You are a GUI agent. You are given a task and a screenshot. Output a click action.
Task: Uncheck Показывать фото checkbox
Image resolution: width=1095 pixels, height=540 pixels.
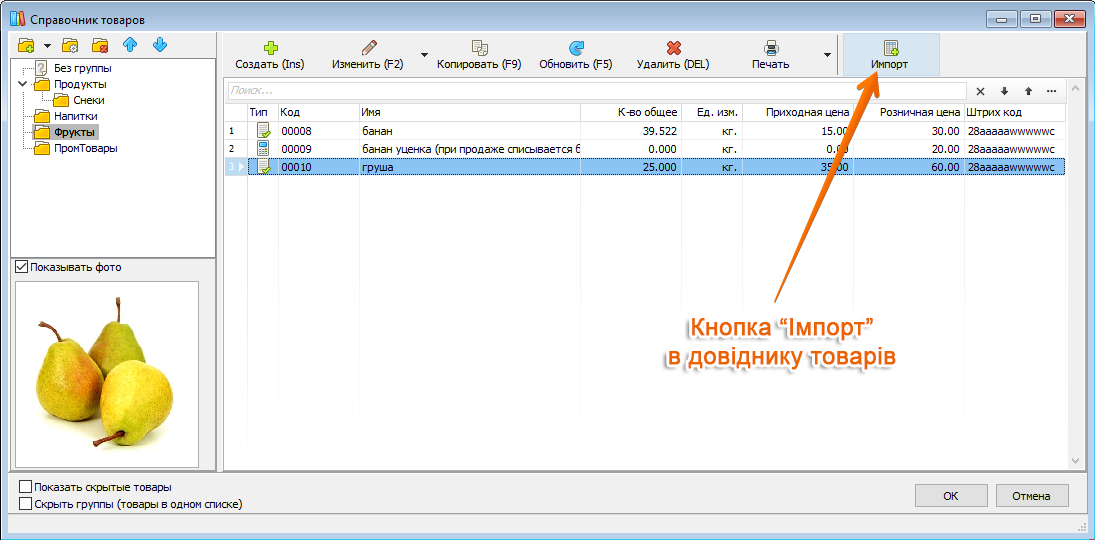click(22, 267)
